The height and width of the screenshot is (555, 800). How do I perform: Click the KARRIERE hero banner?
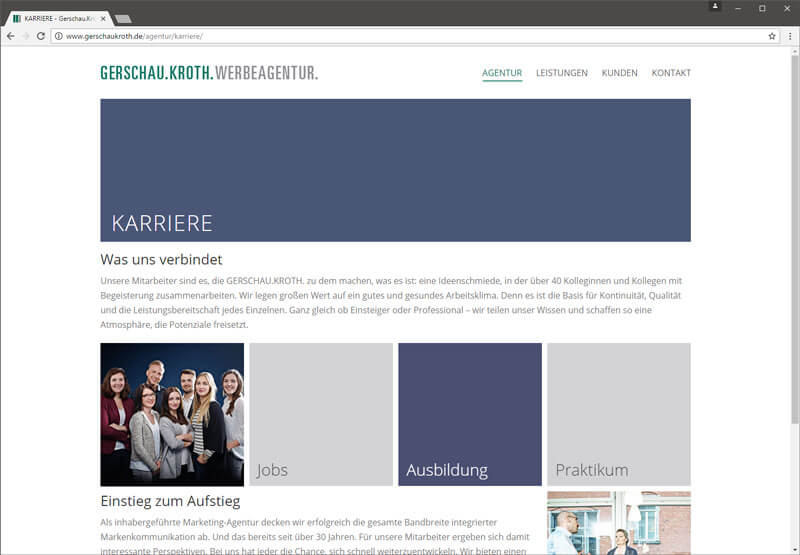[395, 170]
